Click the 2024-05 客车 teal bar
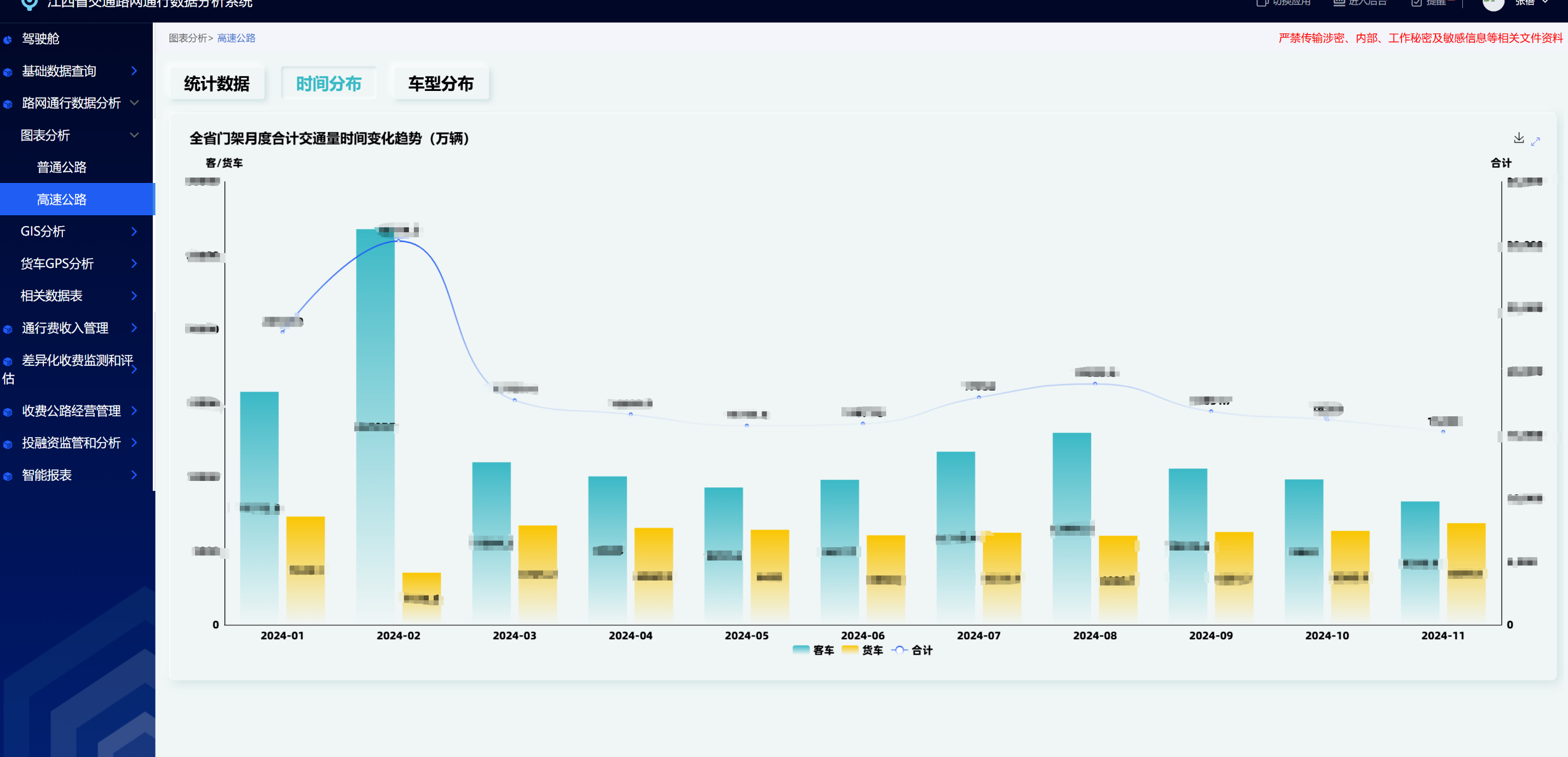Screen dimensions: 1568x757 724,555
